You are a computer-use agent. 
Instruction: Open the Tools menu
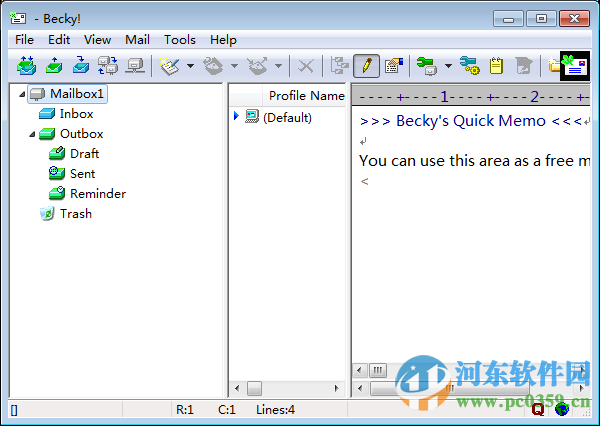[179, 40]
